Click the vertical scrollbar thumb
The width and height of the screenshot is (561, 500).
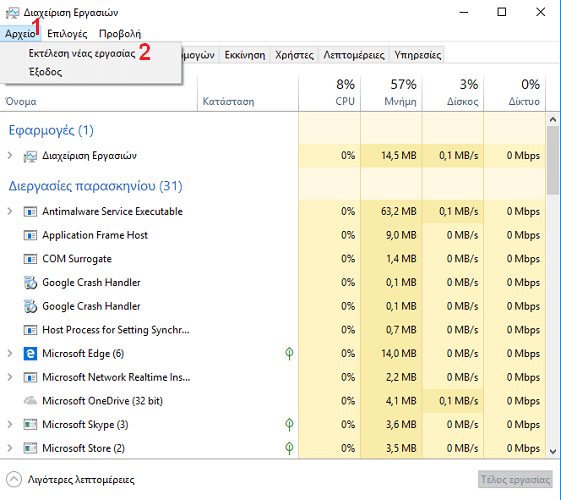tap(553, 160)
